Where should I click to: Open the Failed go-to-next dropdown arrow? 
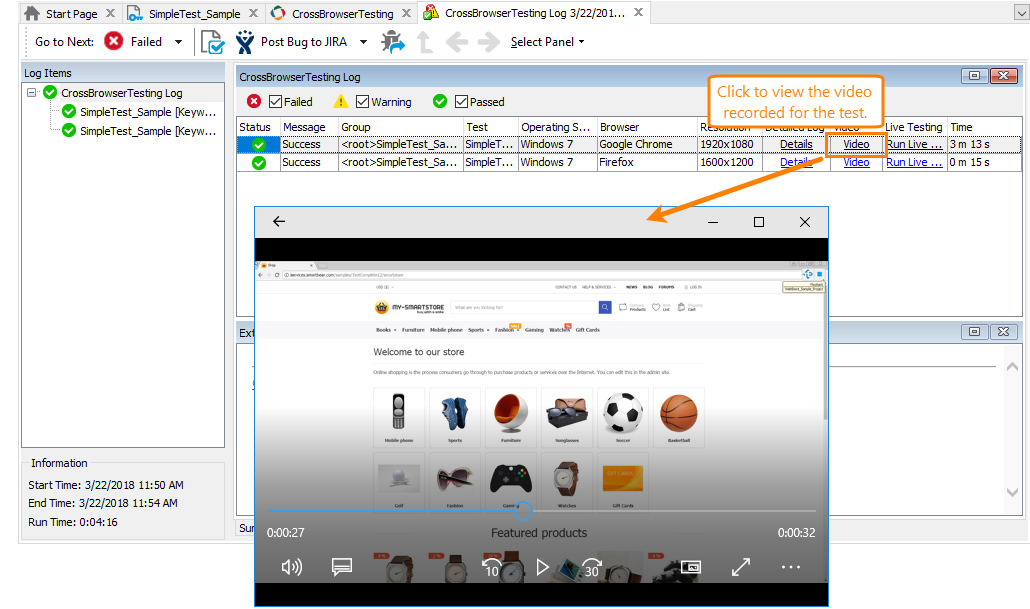pos(178,42)
